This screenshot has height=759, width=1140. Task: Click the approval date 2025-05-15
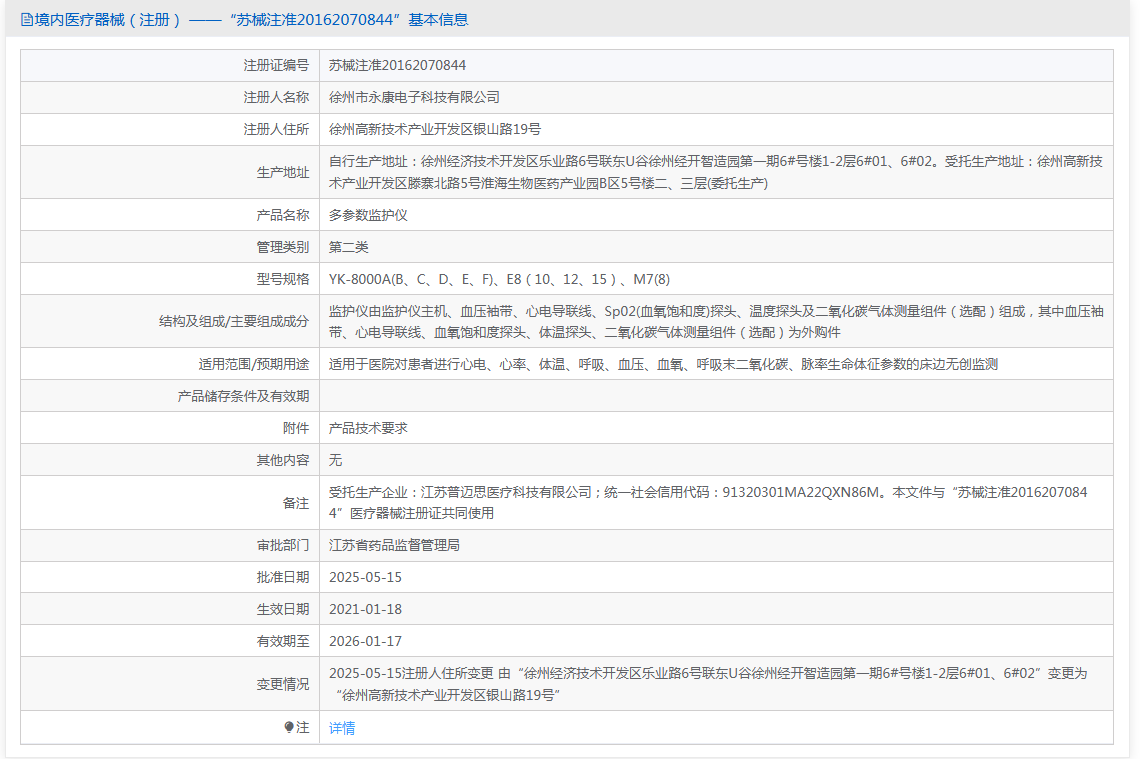pos(365,577)
